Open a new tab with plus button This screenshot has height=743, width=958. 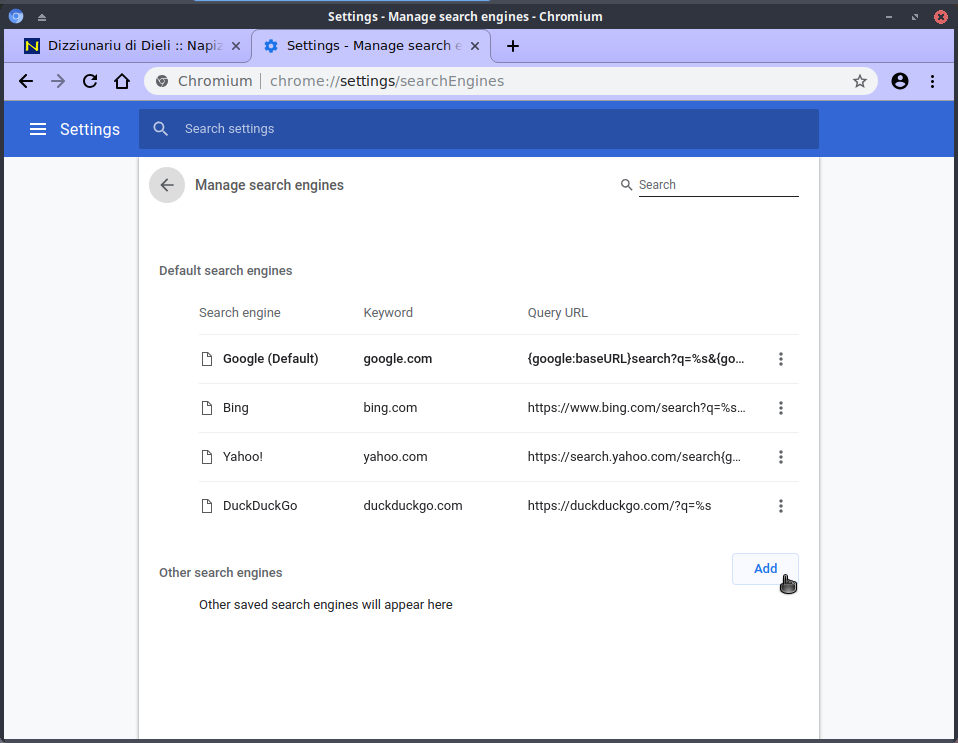(513, 46)
